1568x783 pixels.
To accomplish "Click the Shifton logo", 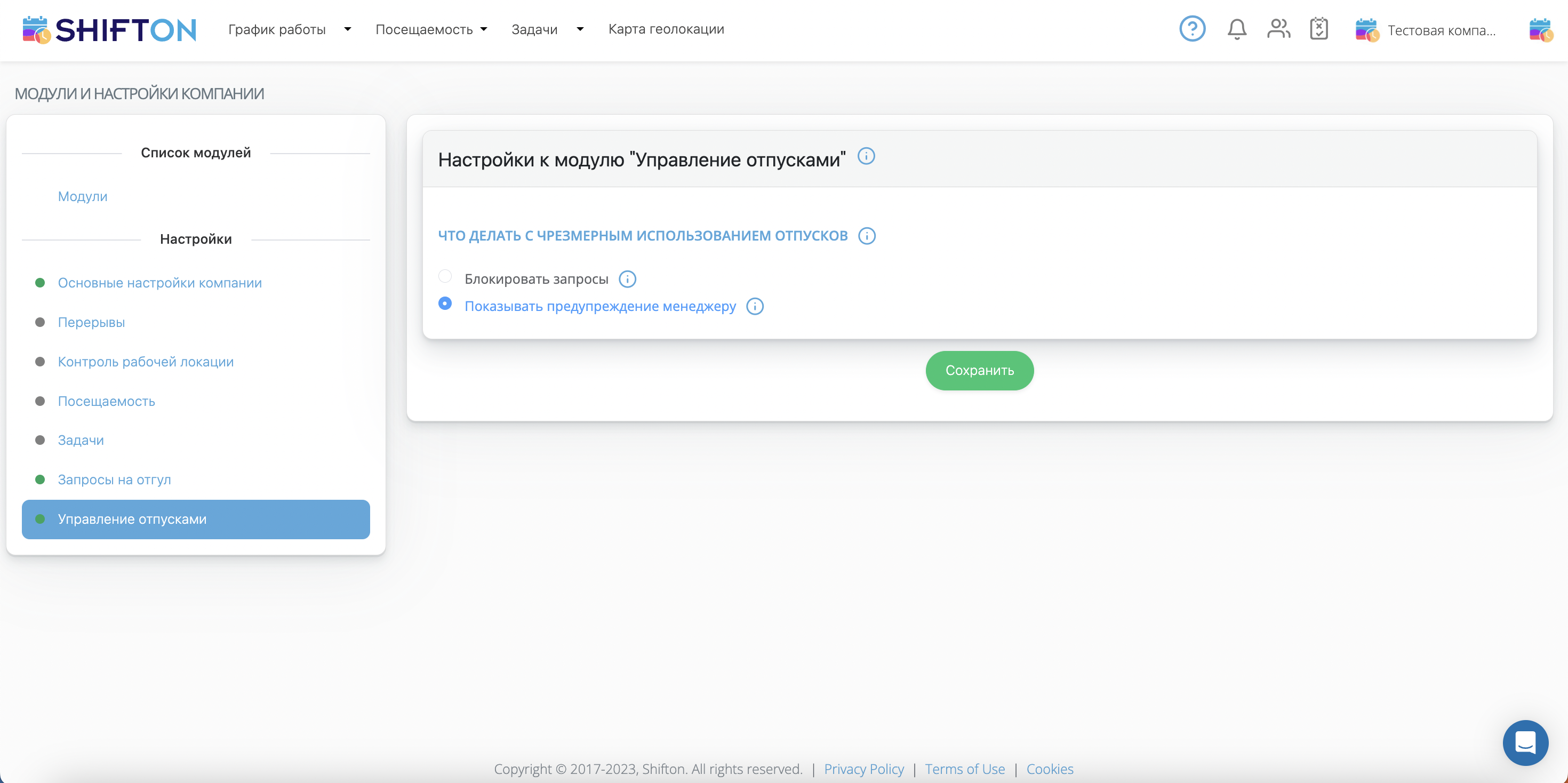I will coord(109,29).
